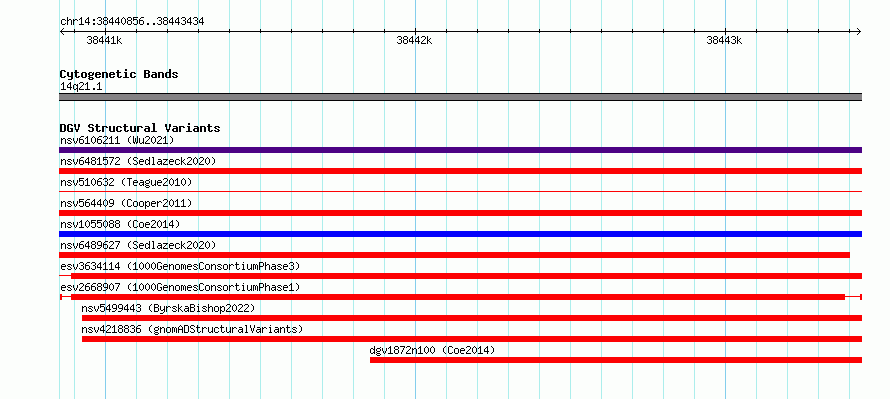
Task: Select nsv1055088 (Coe2014) label
Action: click(x=120, y=224)
